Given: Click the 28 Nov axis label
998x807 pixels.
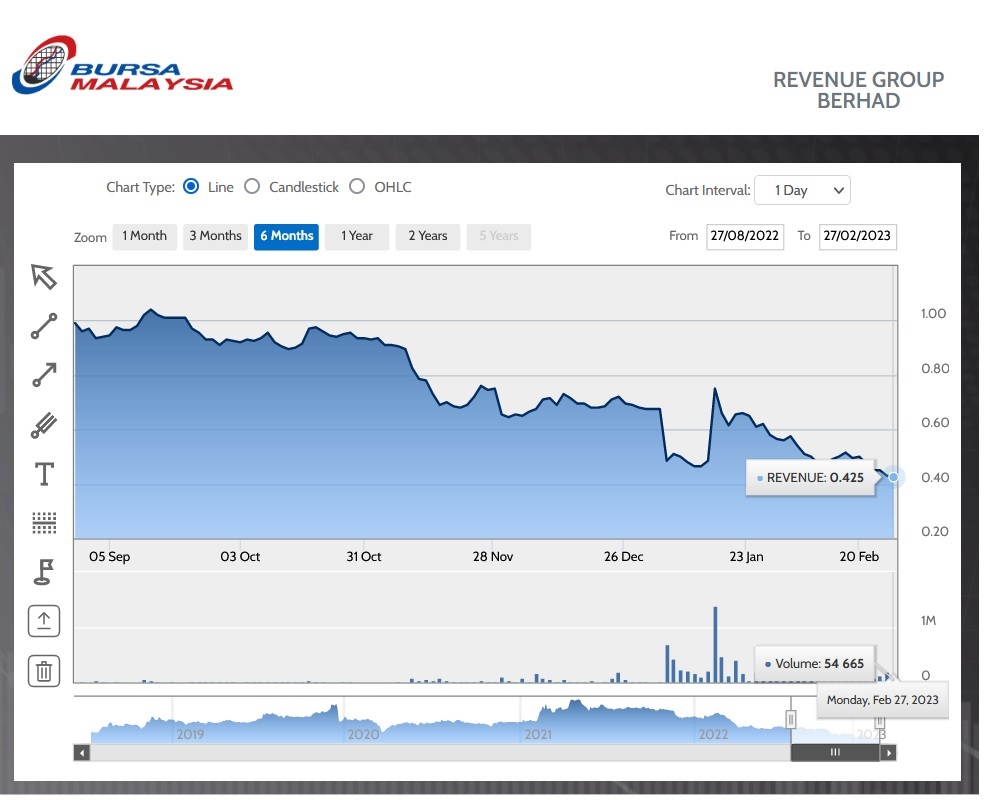Looking at the screenshot, I should [493, 556].
